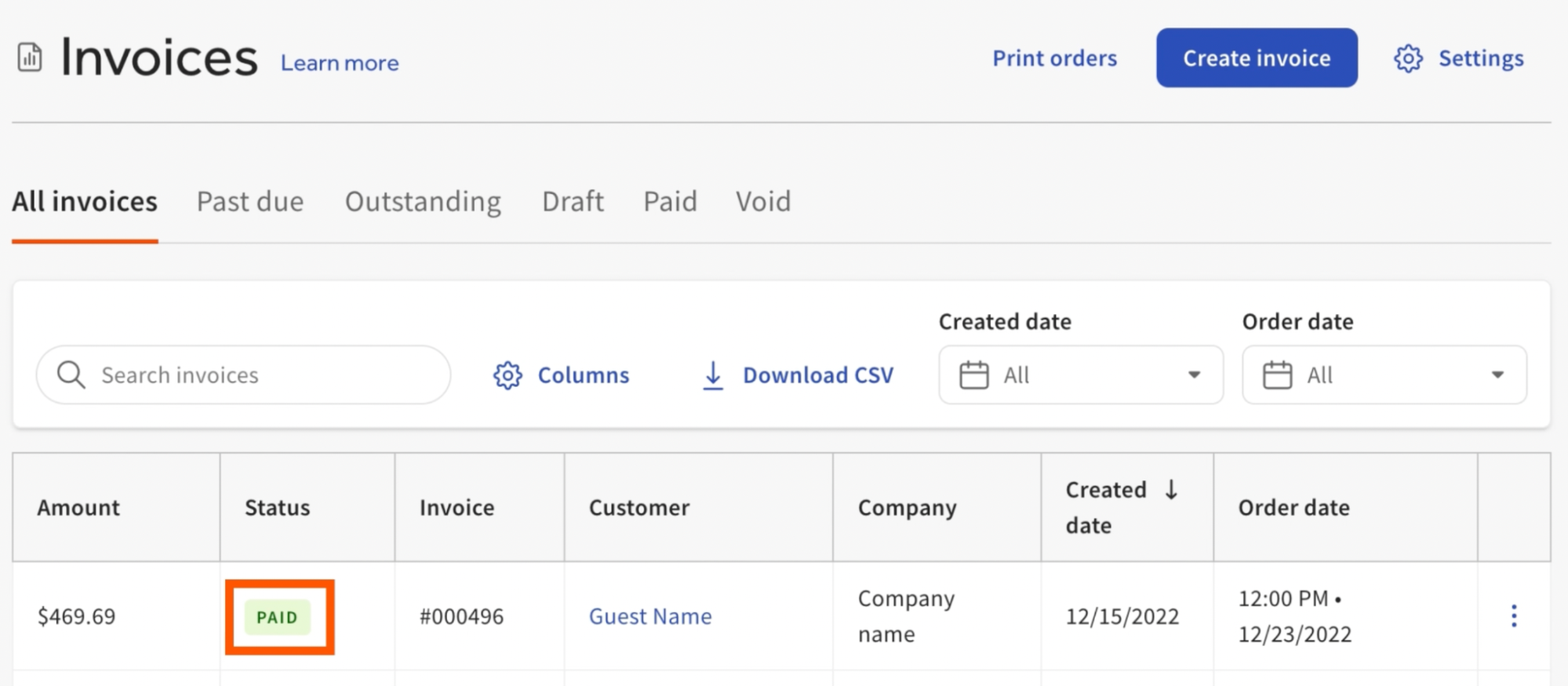Click the Download CSV arrow icon
This screenshot has width=1568, height=686.
coord(712,375)
